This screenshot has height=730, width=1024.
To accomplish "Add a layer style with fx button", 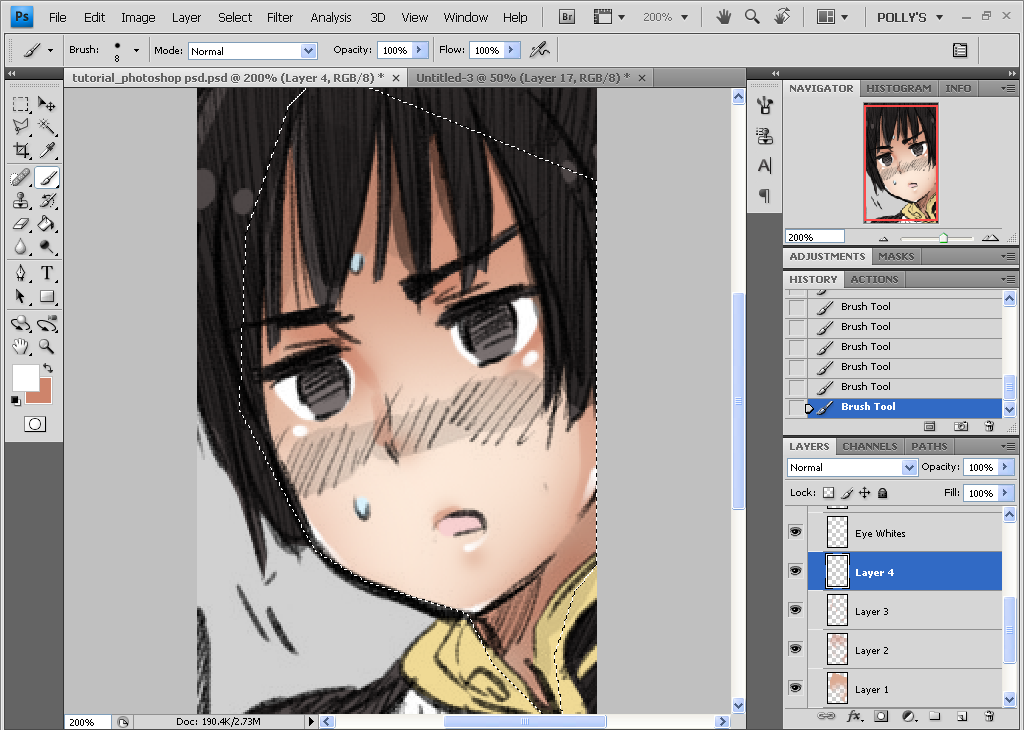I will point(854,716).
